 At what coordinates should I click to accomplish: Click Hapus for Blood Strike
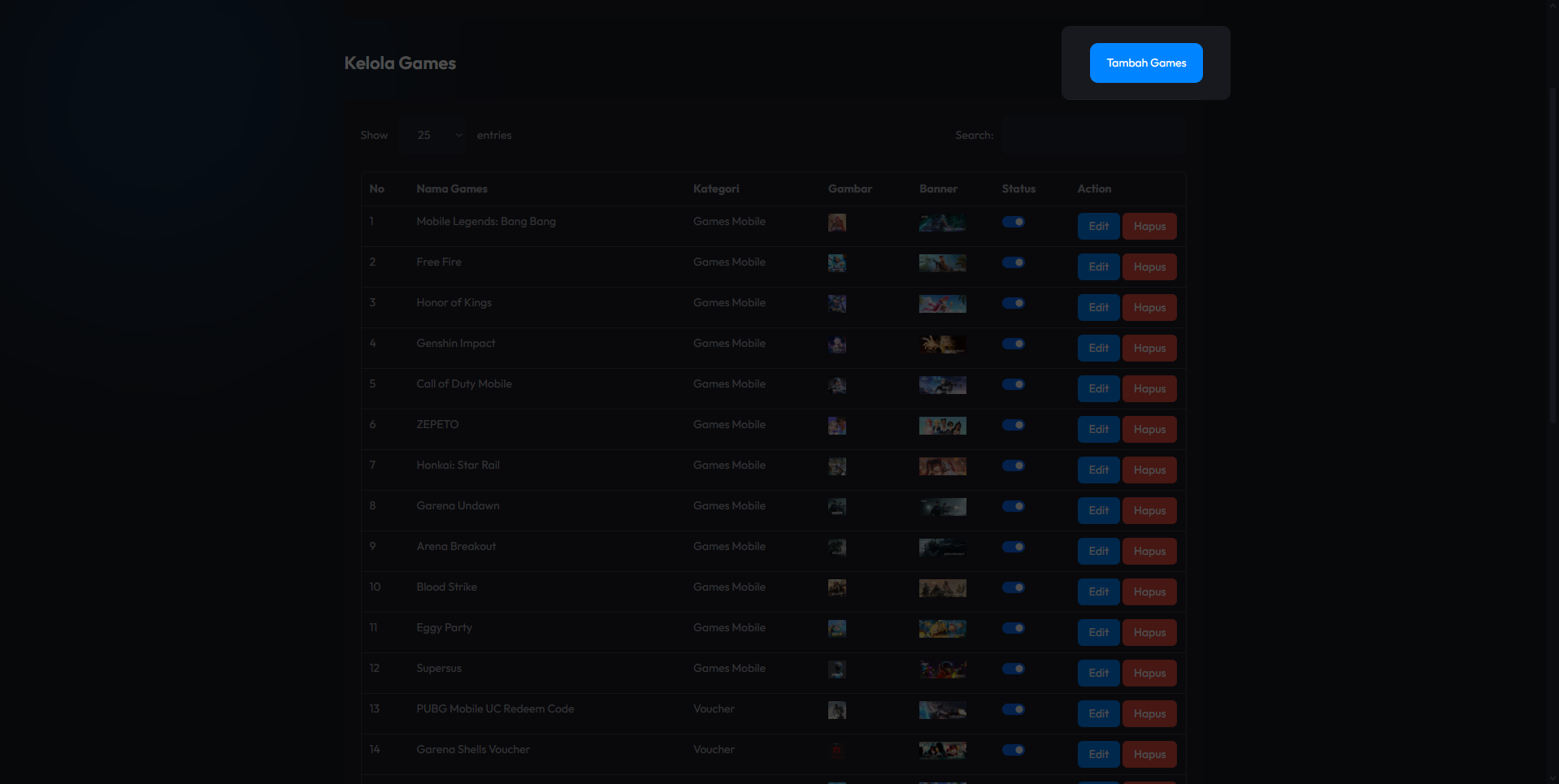coord(1149,591)
